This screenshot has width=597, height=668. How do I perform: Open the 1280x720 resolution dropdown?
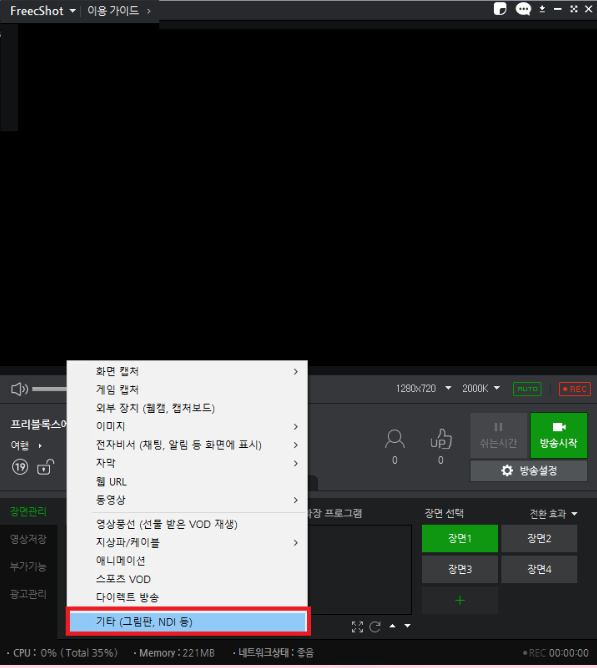pyautogui.click(x=423, y=389)
